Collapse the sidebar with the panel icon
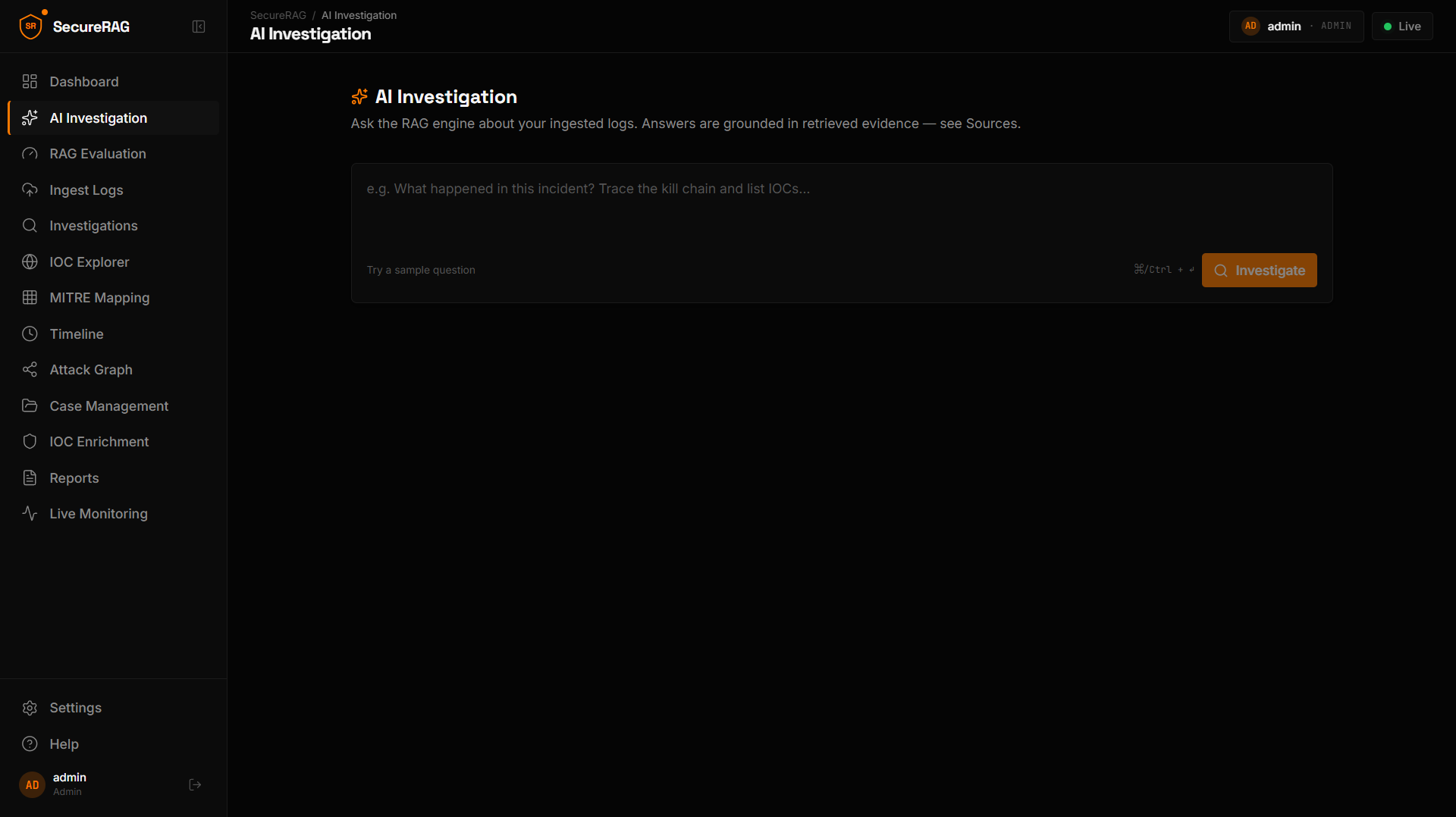 tap(199, 27)
